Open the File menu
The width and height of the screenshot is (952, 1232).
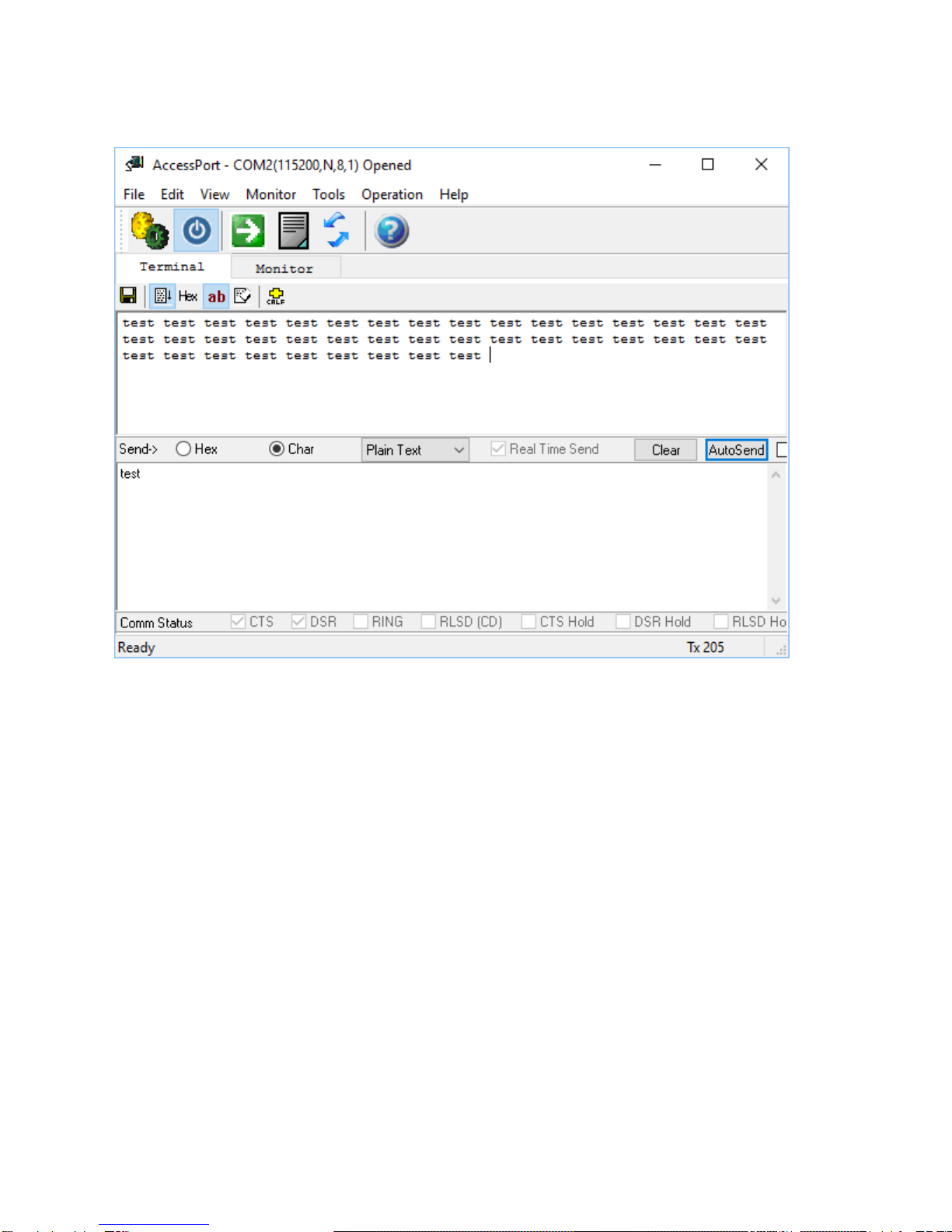click(x=134, y=194)
